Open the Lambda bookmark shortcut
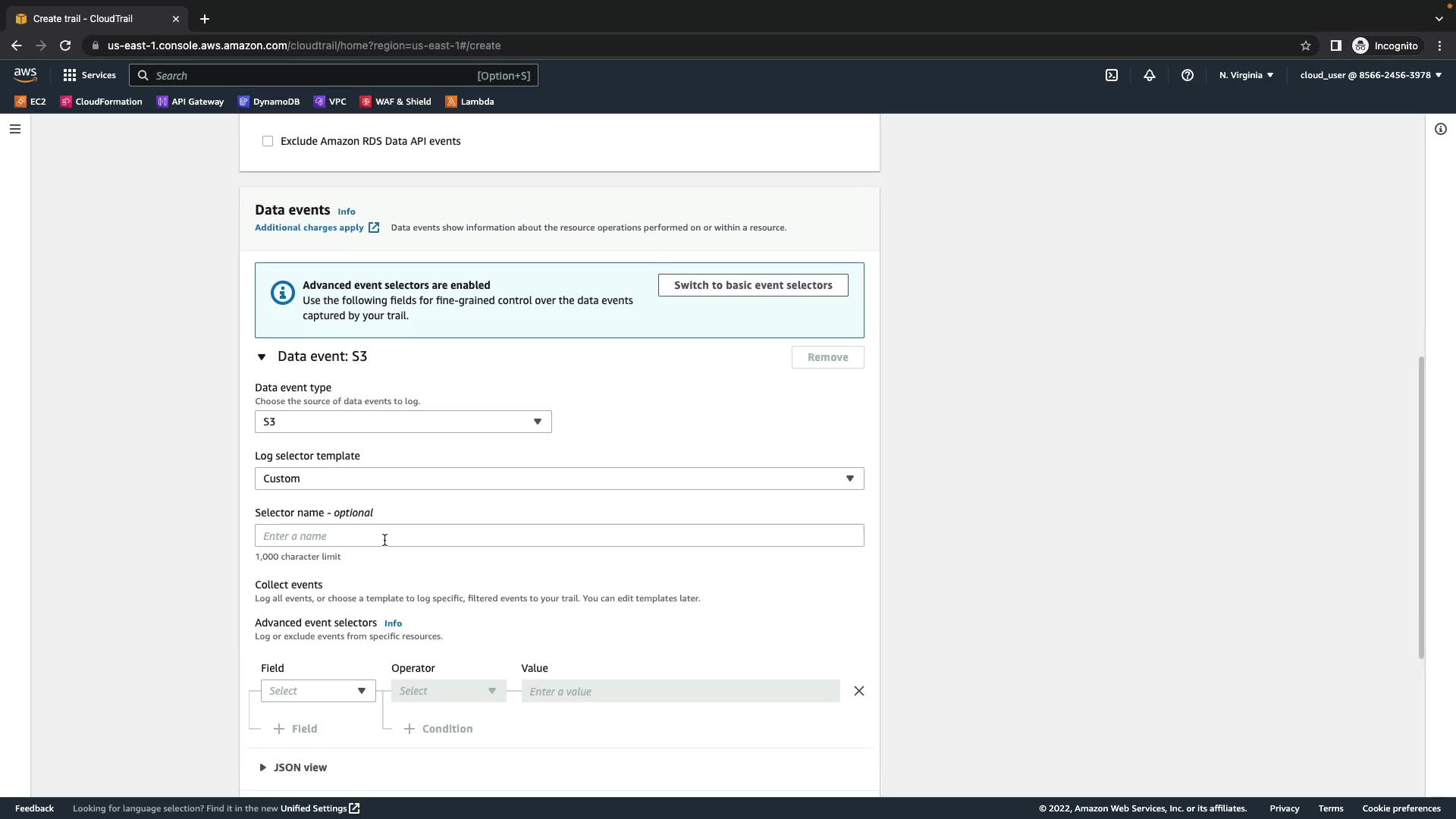This screenshot has width=1456, height=819. [469, 102]
